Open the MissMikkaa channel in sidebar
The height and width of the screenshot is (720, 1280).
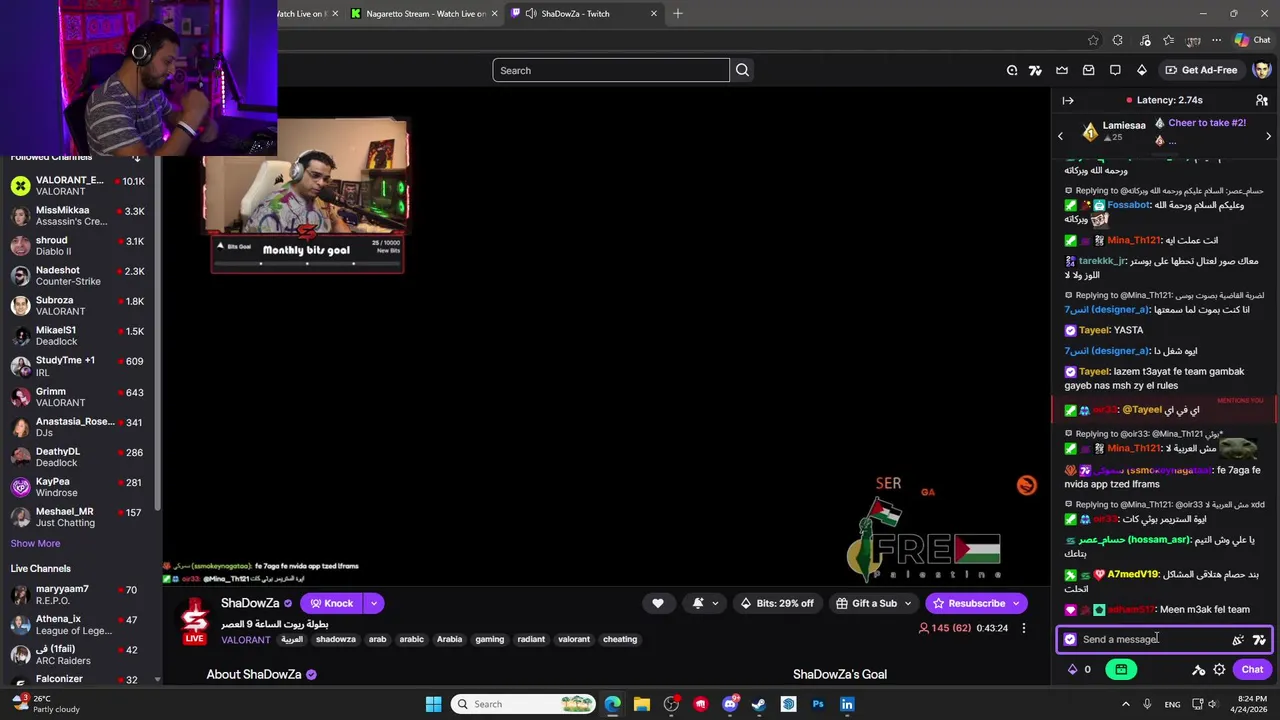tap(80, 216)
